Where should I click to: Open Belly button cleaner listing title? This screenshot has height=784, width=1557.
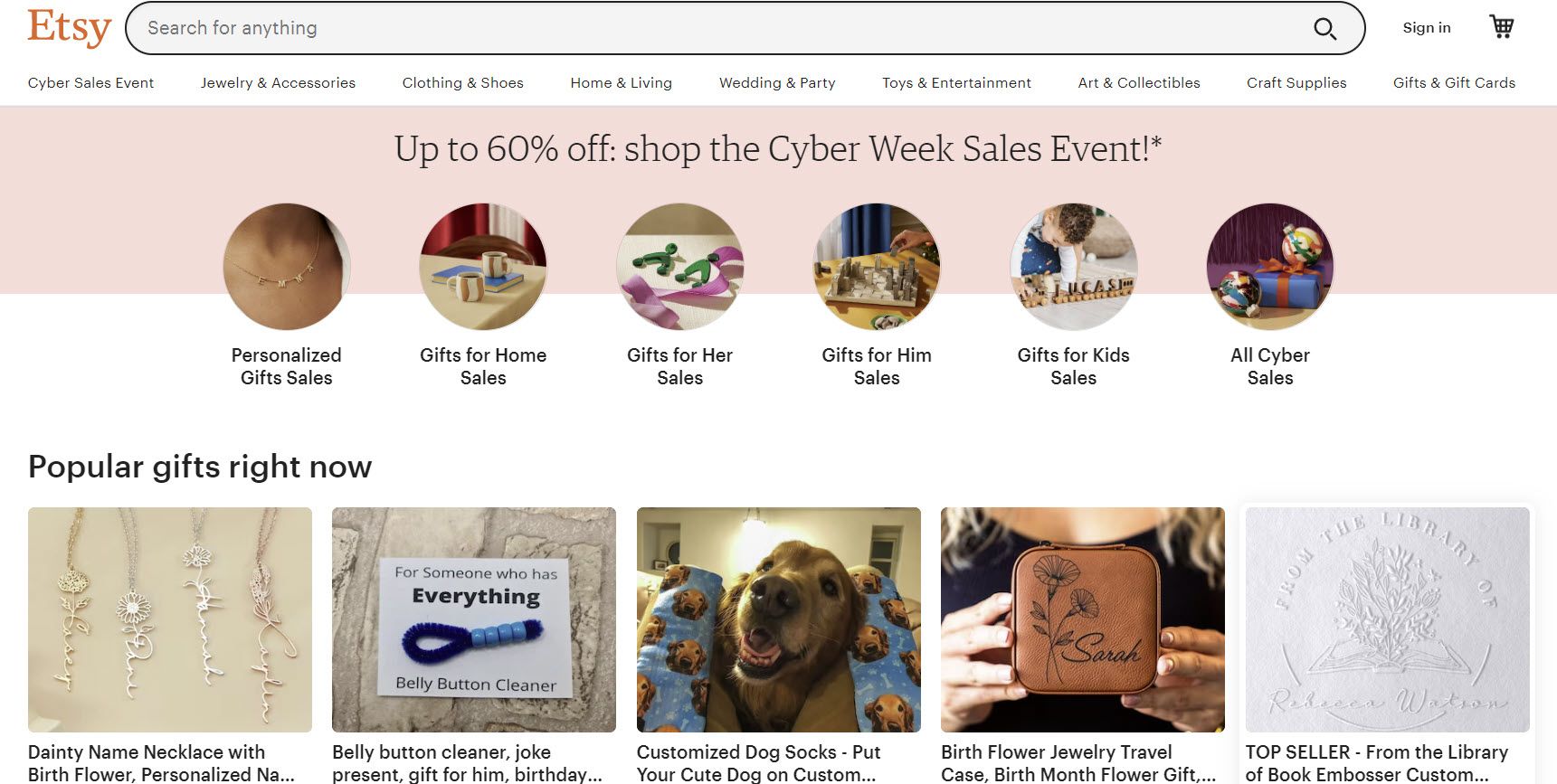tap(467, 763)
